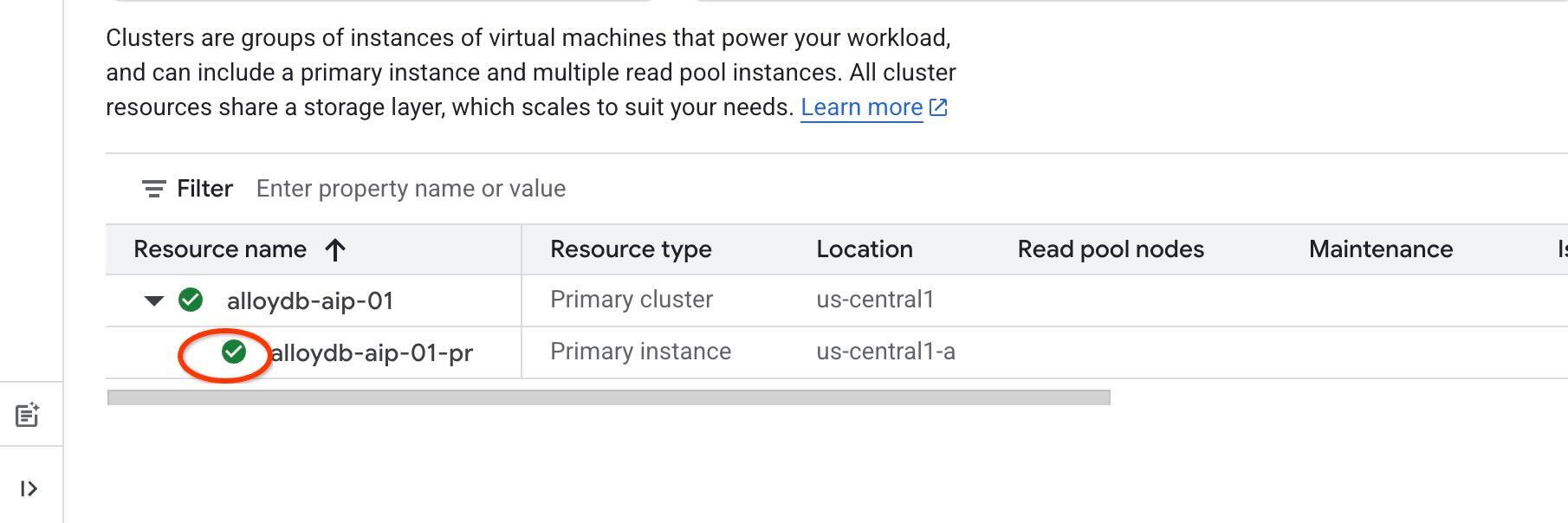Click the Maintenance column header
The image size is (1568, 523).
pos(1380,249)
